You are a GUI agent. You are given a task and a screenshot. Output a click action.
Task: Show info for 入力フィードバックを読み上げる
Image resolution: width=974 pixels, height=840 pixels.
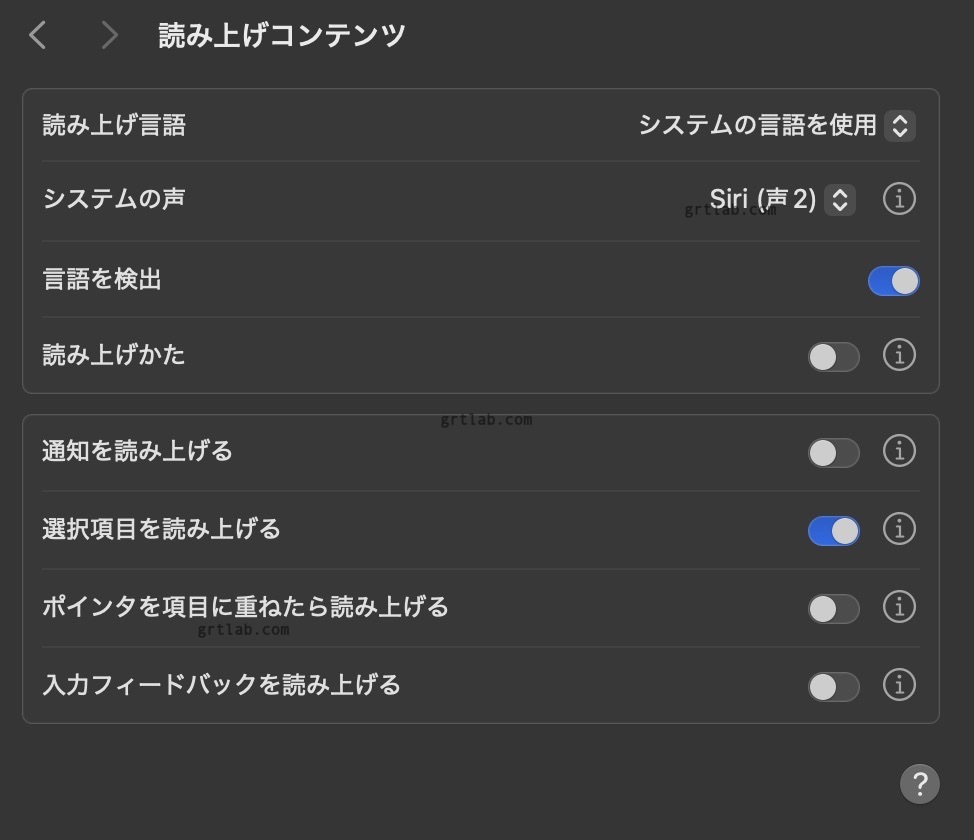899,685
